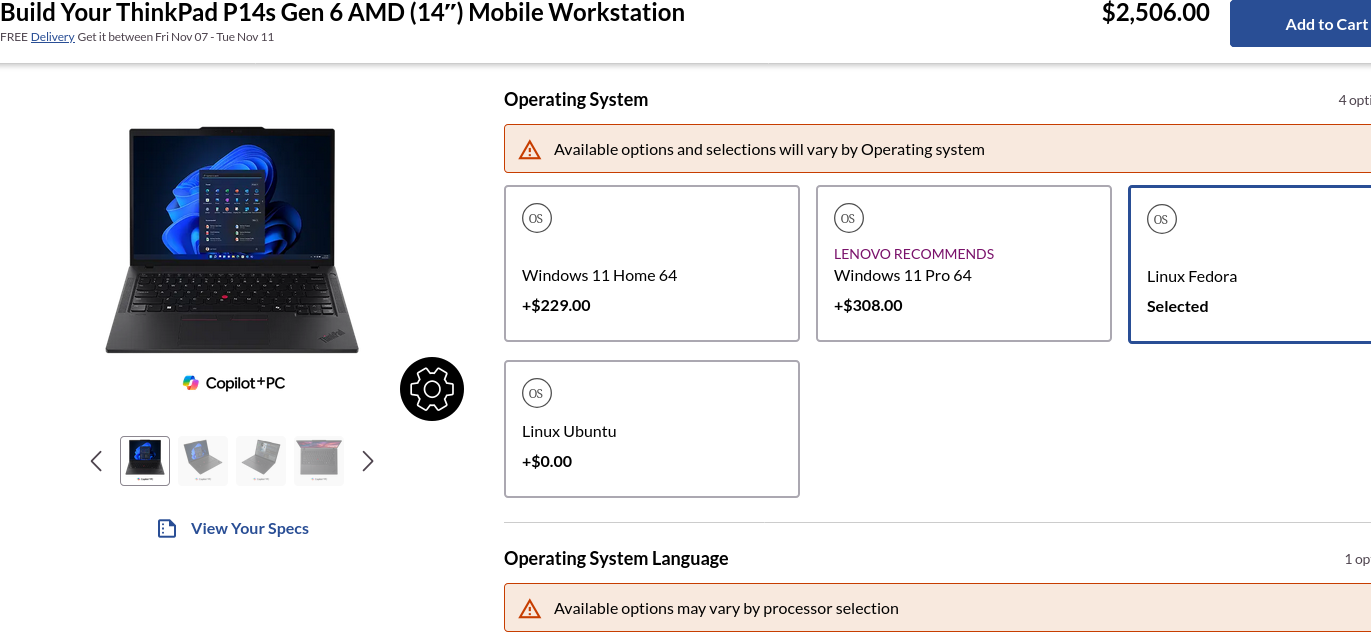Click the View Your Specs document icon
Viewport: 1371px width, 636px height.
[x=167, y=528]
